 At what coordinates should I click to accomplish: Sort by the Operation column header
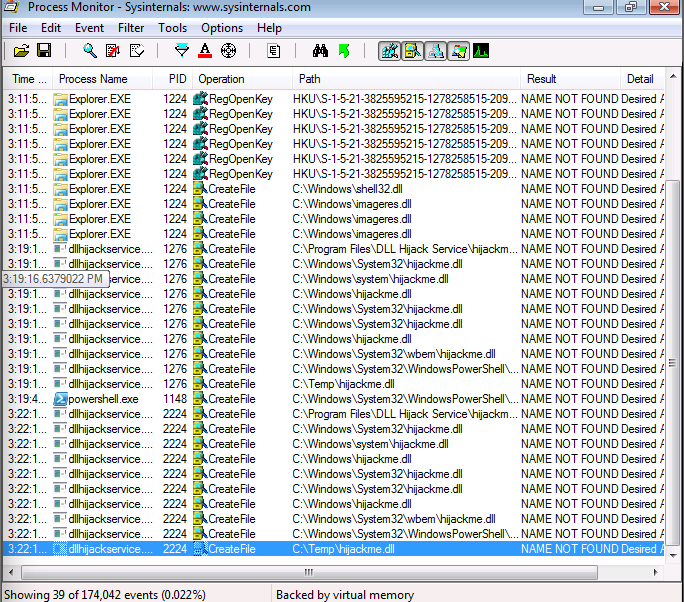[x=242, y=79]
